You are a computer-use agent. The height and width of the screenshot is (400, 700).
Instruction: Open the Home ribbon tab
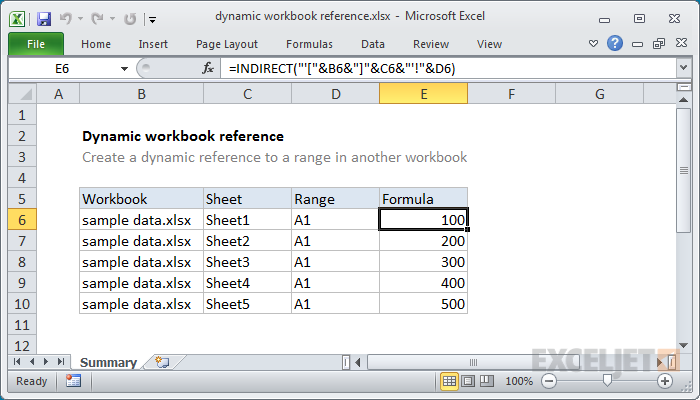click(x=96, y=44)
